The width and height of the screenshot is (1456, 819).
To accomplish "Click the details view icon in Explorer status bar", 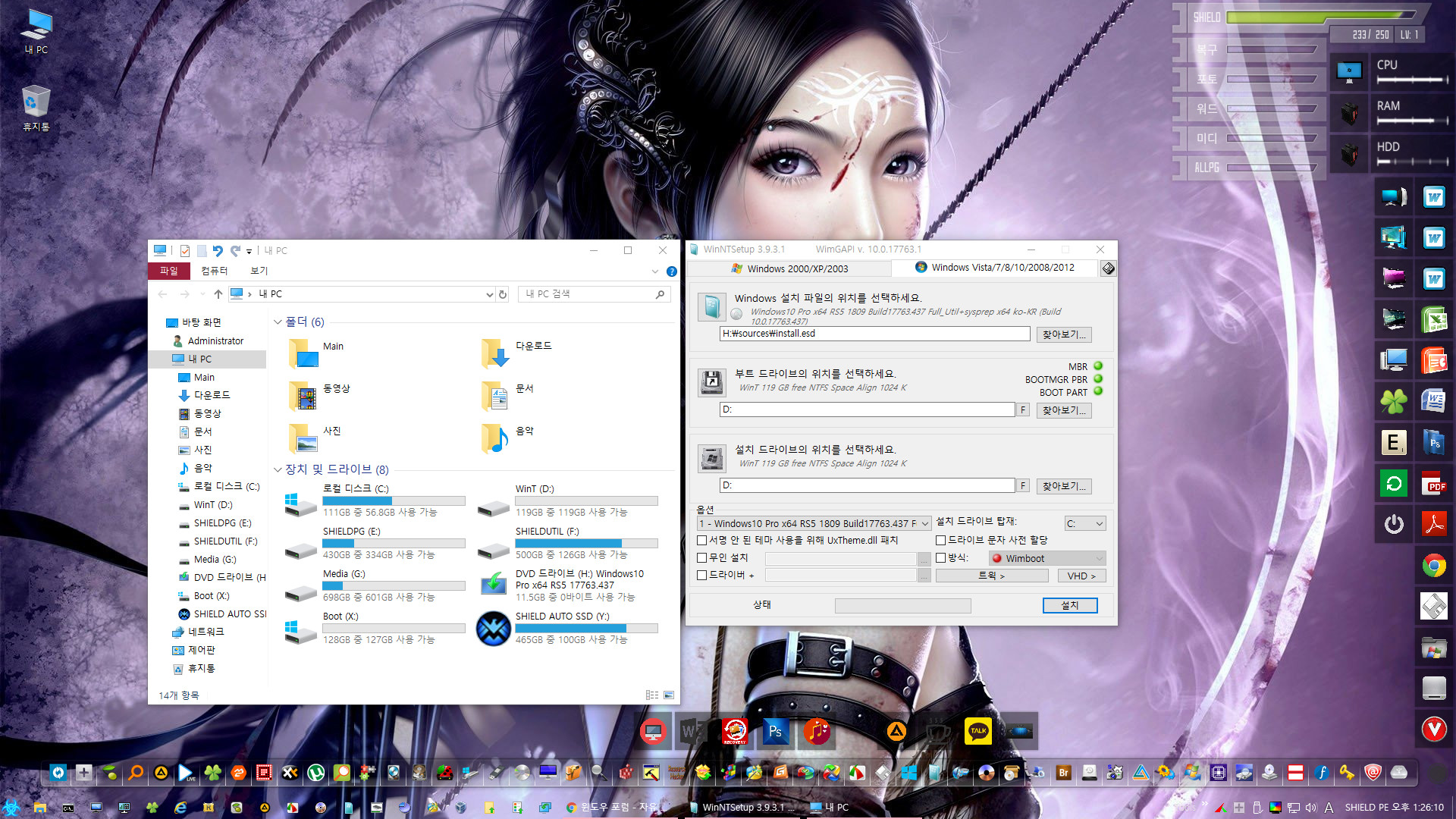I will pyautogui.click(x=652, y=695).
